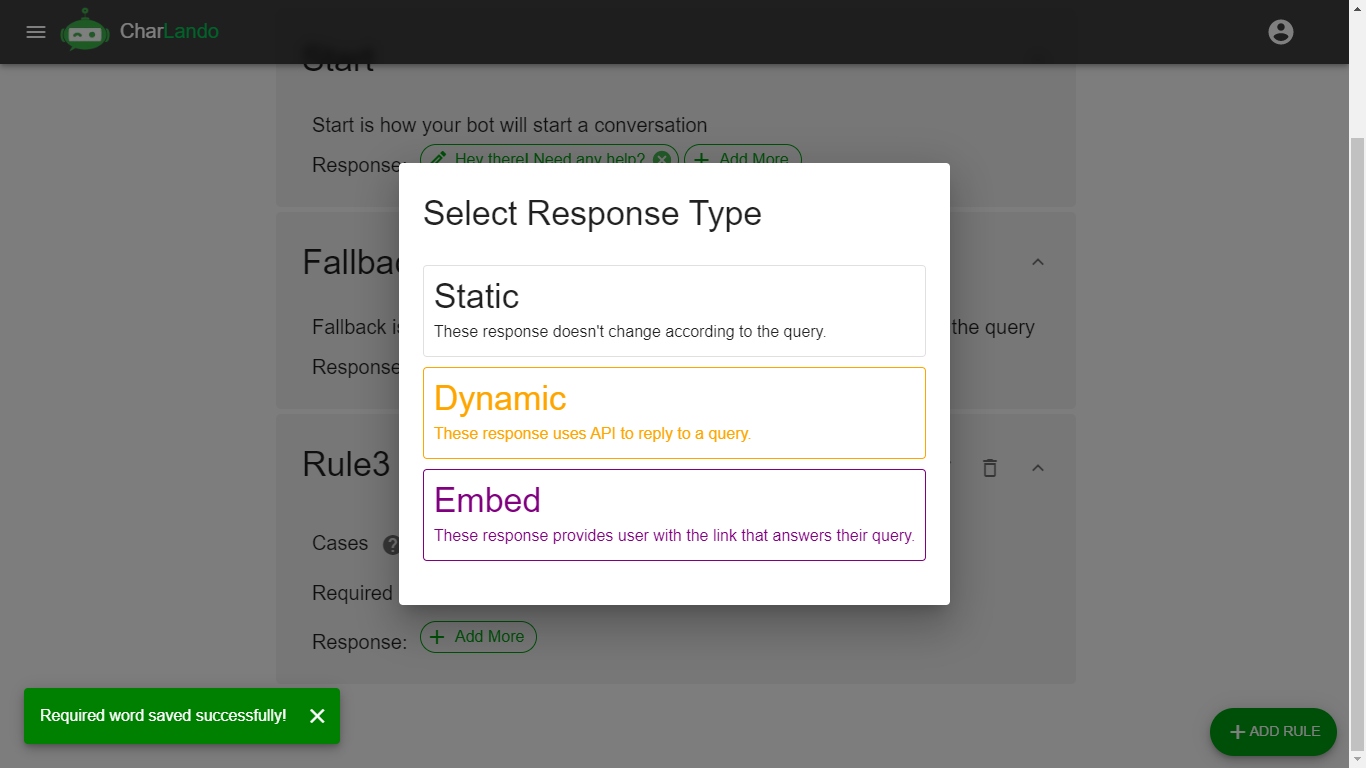Remove the 'Hey there! Need any help?' response chip
Image resolution: width=1366 pixels, height=768 pixels.
point(662,159)
